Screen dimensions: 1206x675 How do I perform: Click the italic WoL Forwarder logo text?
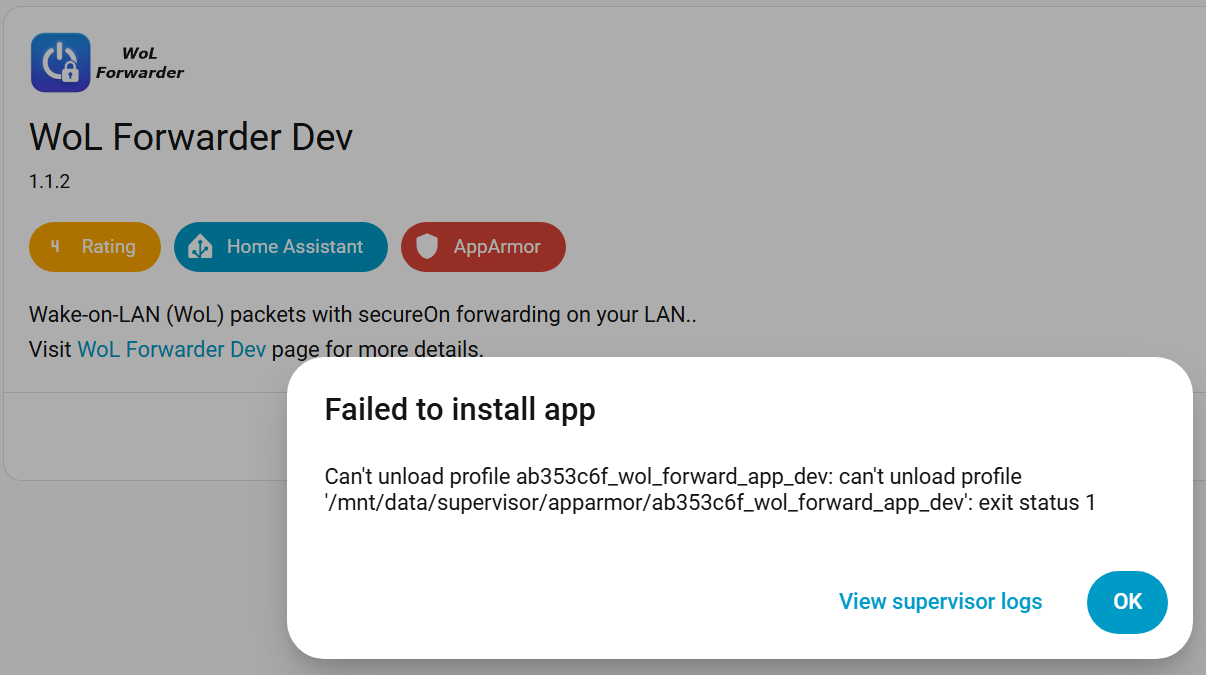[x=140, y=63]
